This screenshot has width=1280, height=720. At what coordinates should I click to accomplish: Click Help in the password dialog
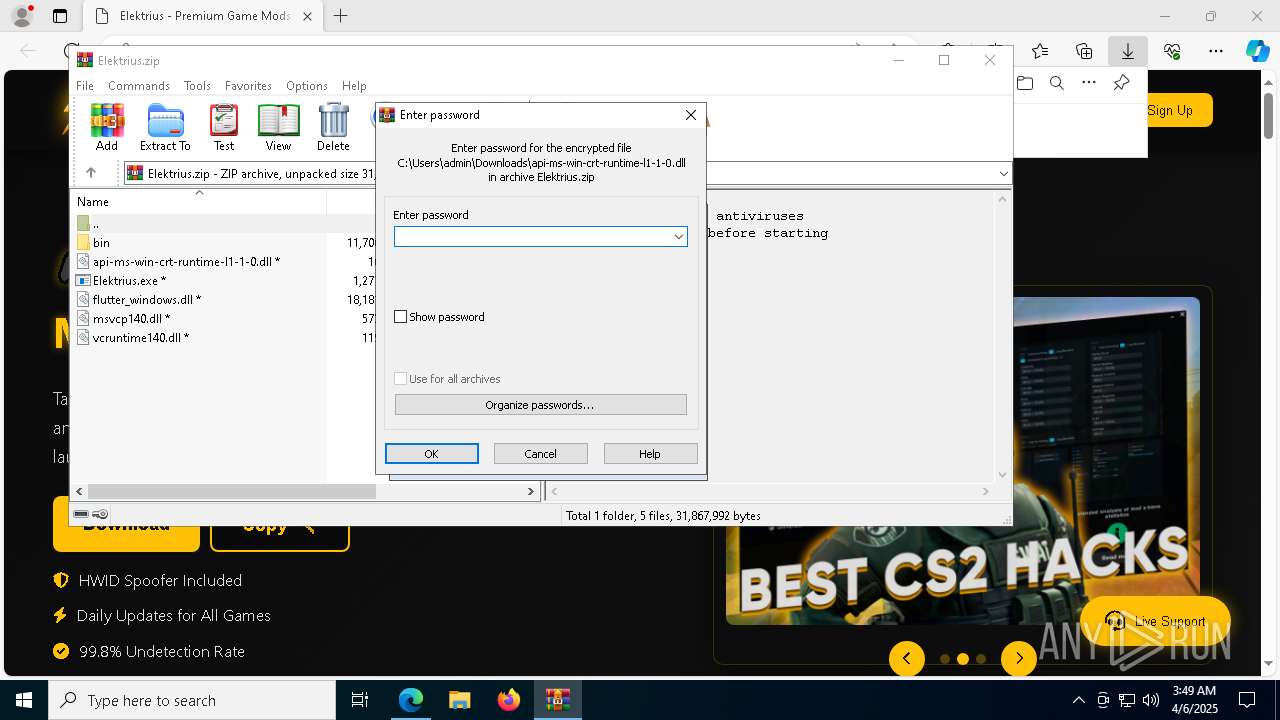click(x=650, y=454)
